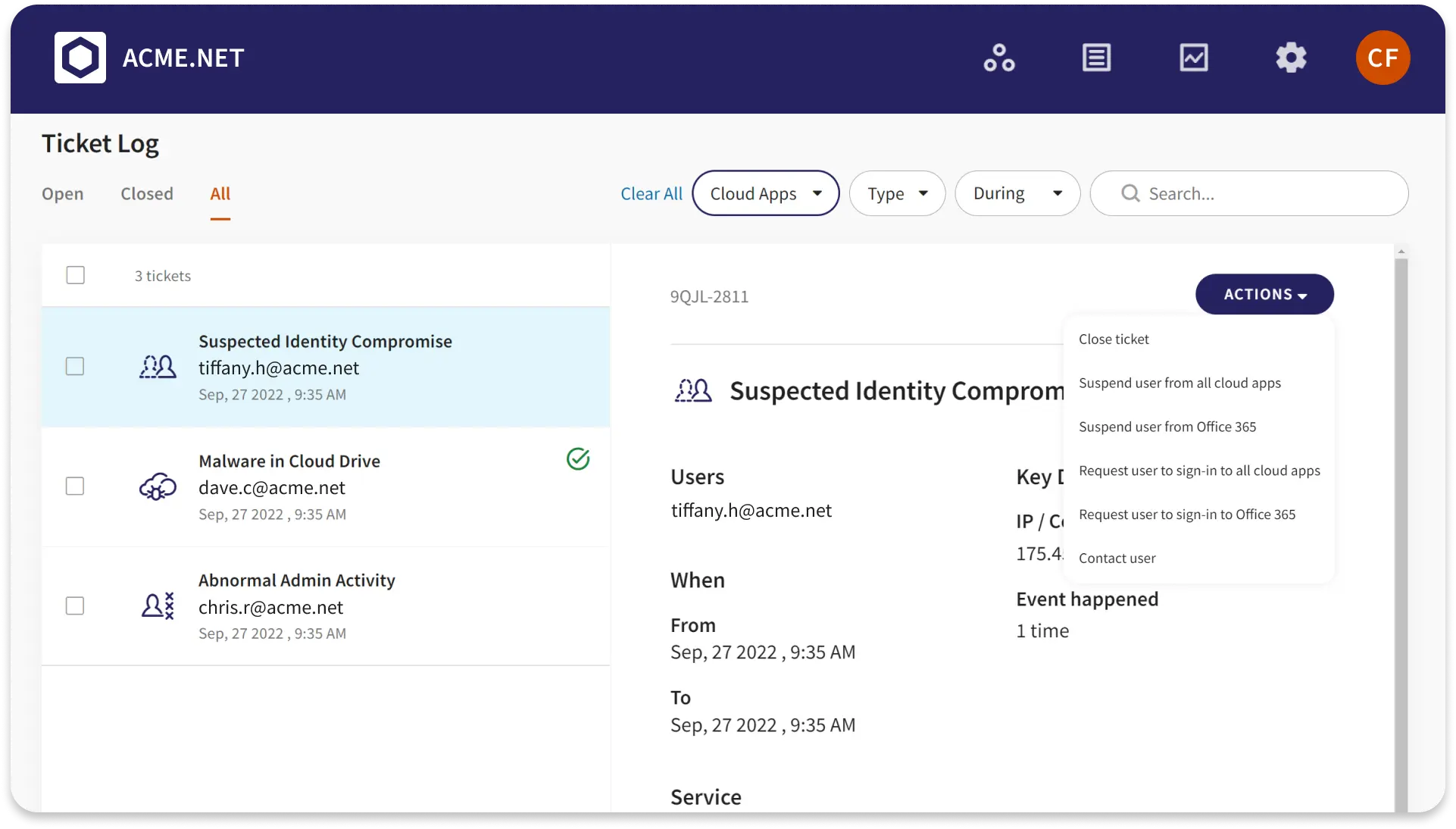Image resolution: width=1456 pixels, height=829 pixels.
Task: Check the Malware in Cloud Drive ticket checkbox
Action: 75,486
